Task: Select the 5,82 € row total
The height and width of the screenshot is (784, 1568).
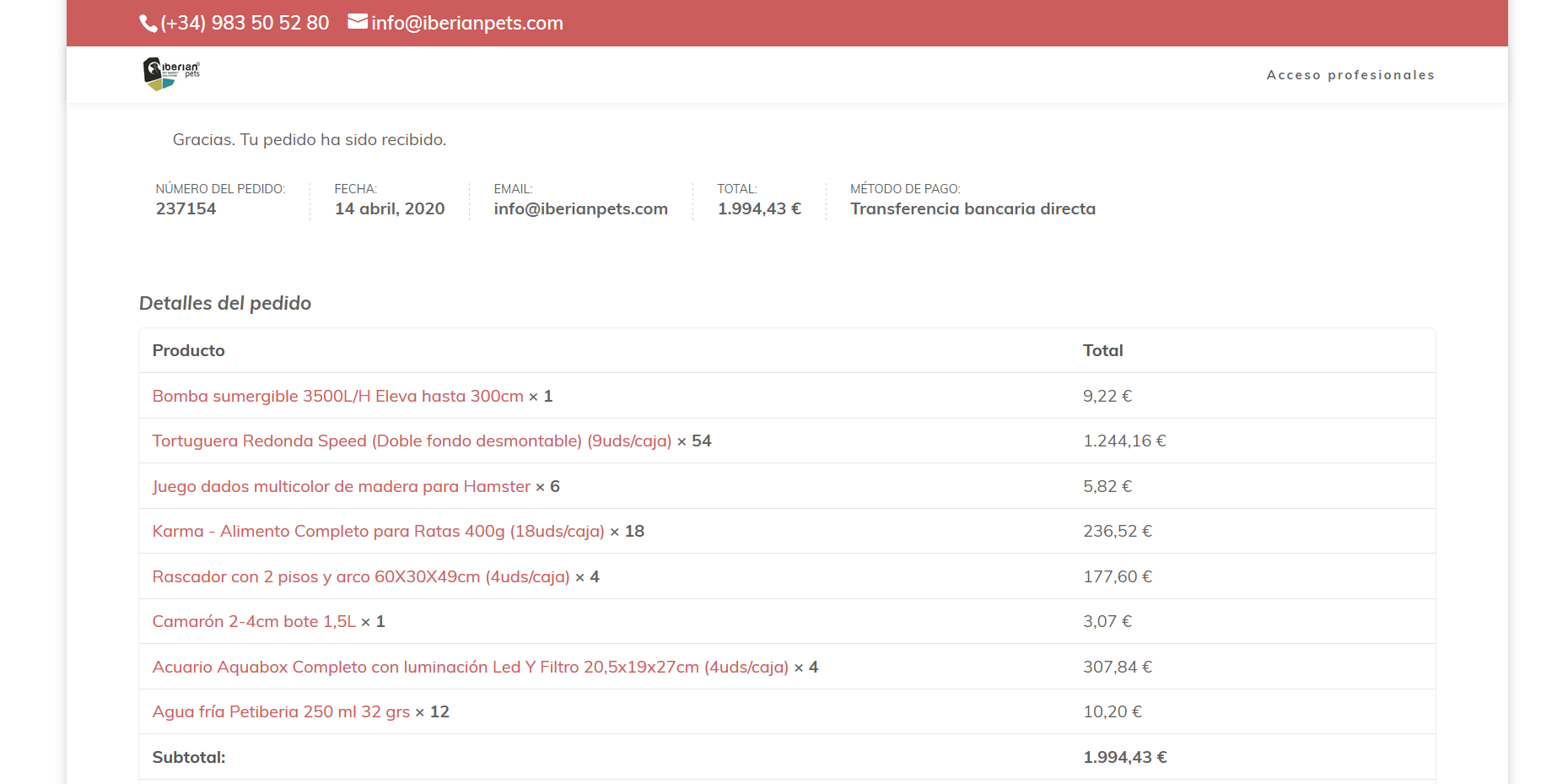Action: 1107,486
